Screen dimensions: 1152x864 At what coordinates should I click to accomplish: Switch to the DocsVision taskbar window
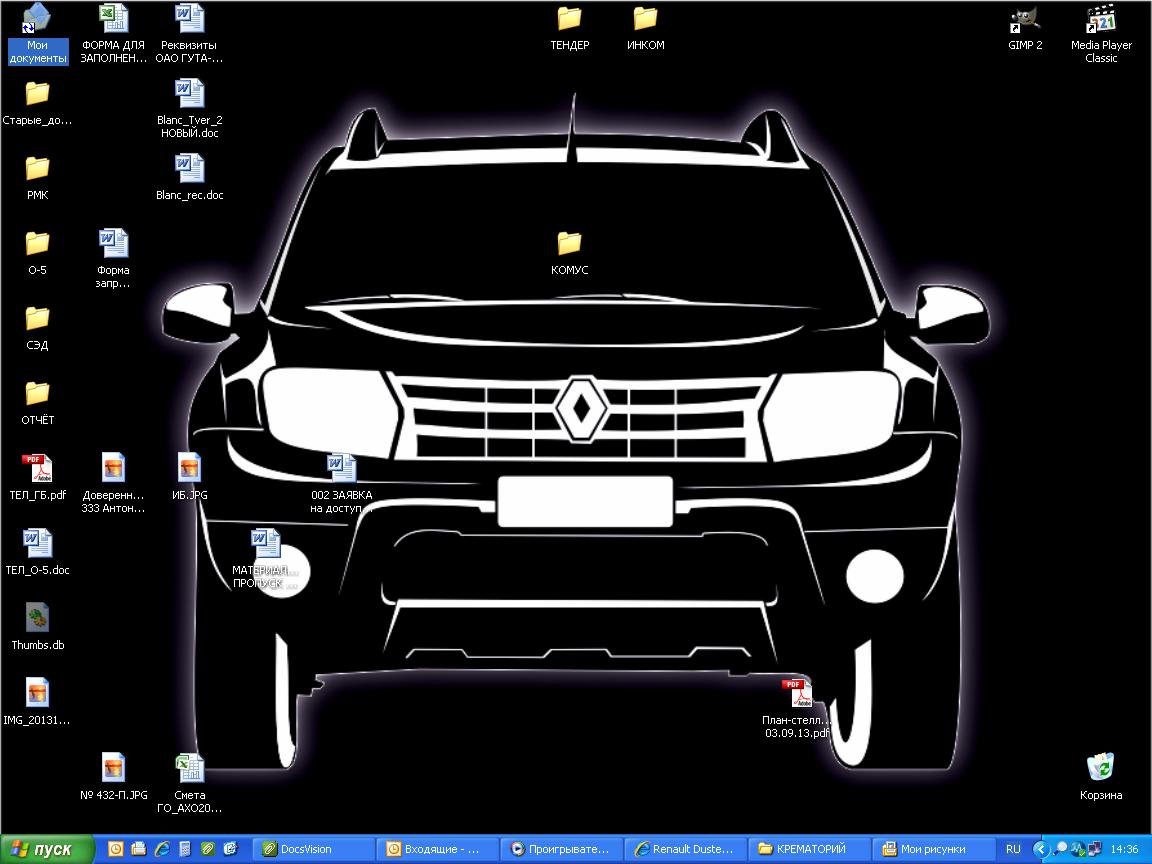click(314, 849)
